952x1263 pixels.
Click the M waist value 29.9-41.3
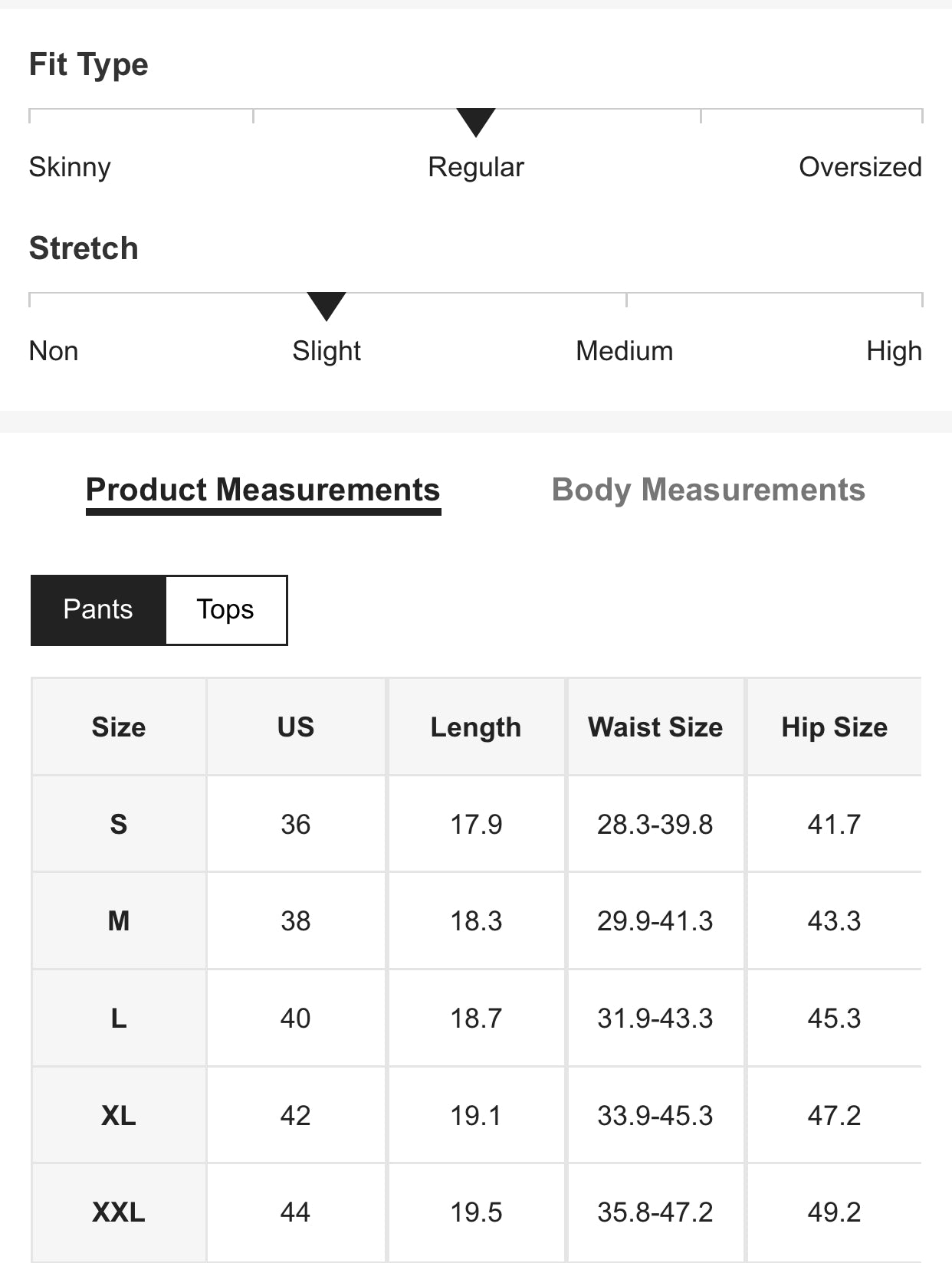[x=655, y=921]
